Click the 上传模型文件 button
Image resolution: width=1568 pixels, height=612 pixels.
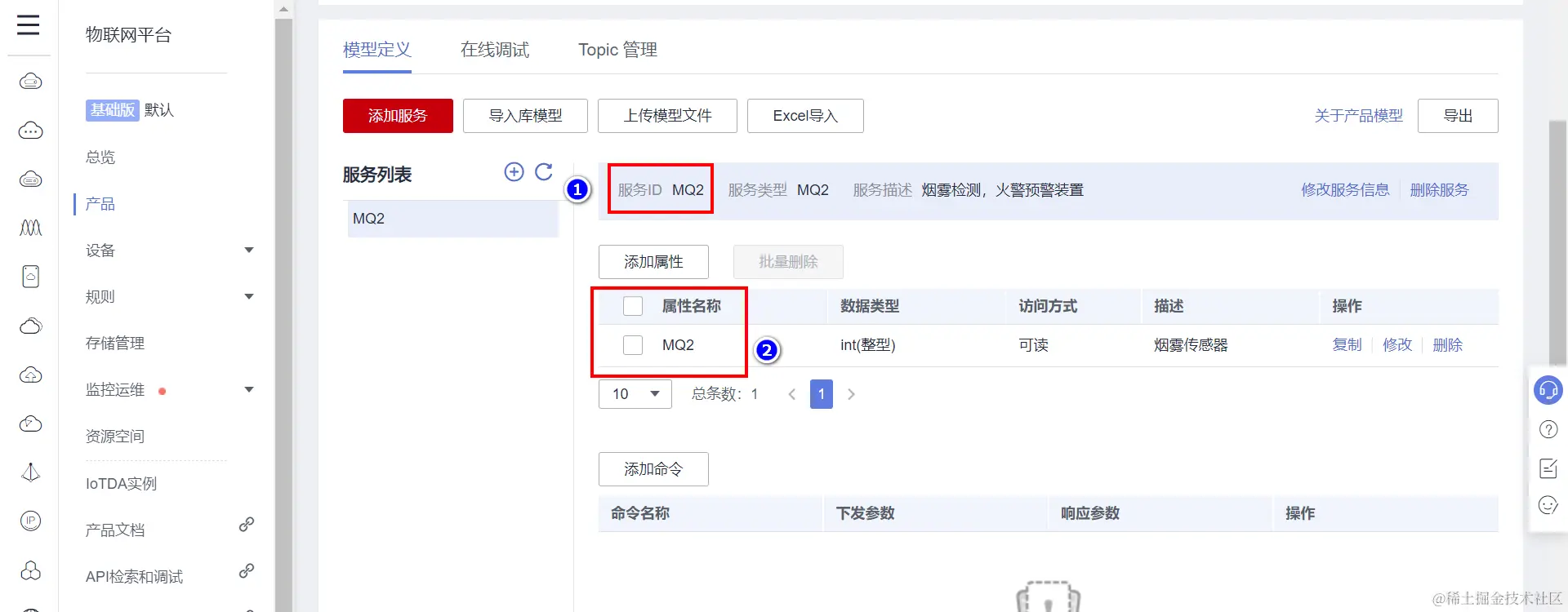point(667,116)
